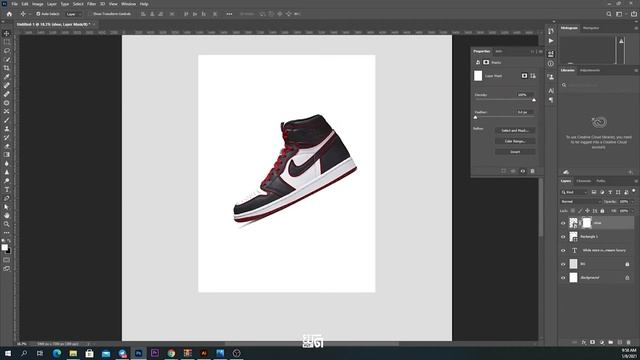Screen dimensions: 640x360
Task: Open the File menu
Action: pyautogui.click(x=14, y=4)
